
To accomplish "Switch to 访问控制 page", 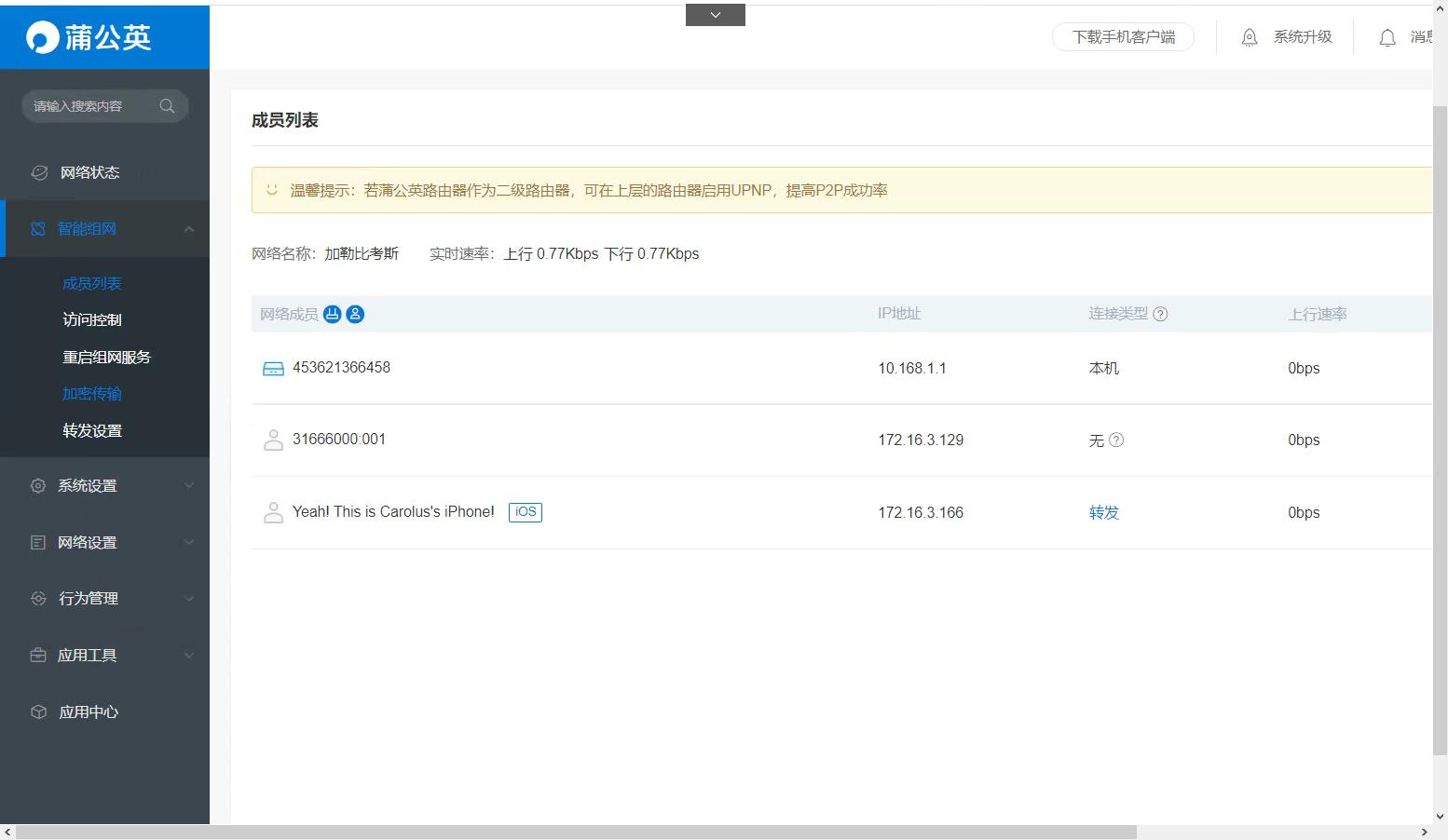I will 91,319.
